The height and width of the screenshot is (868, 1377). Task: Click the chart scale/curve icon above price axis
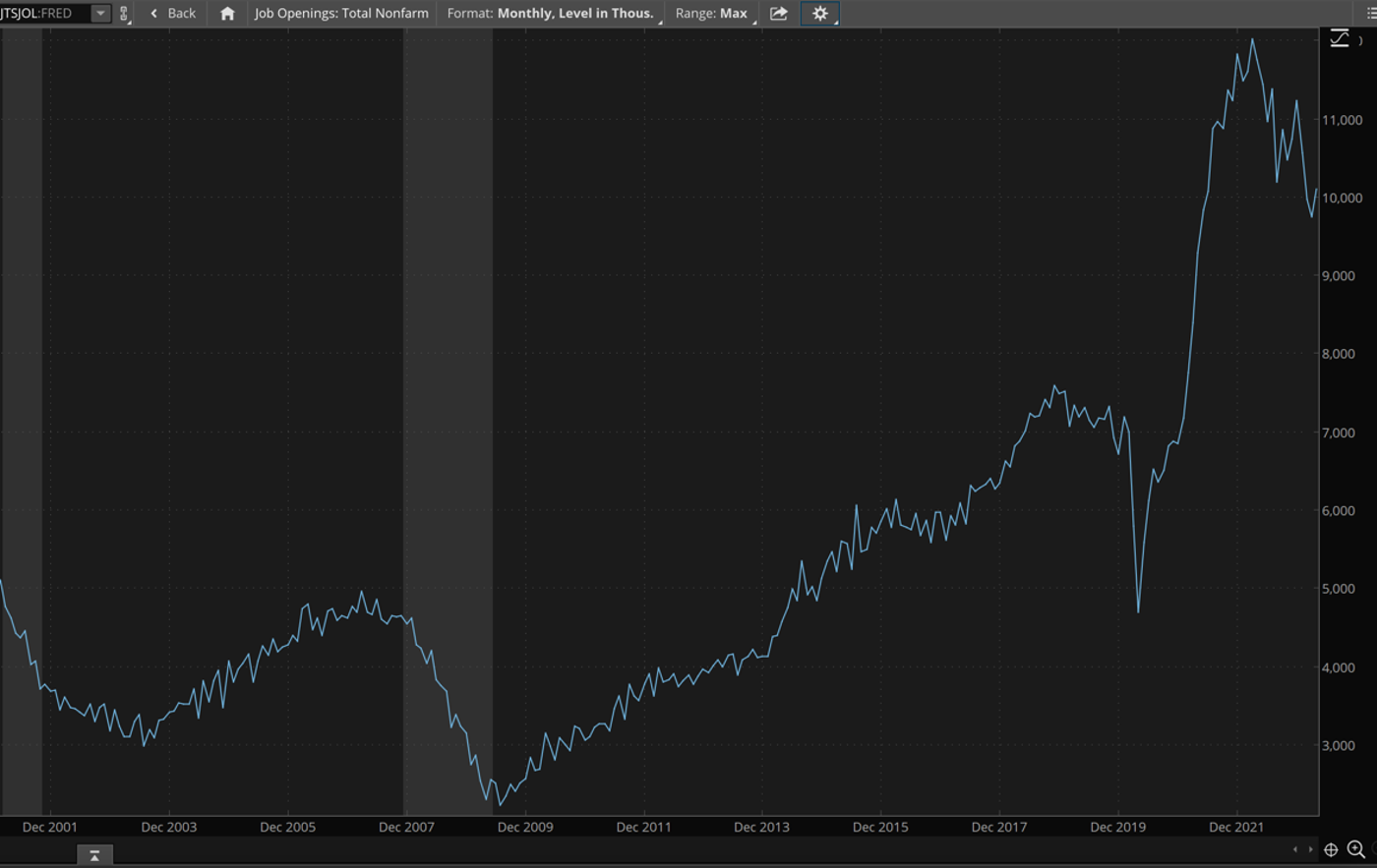click(x=1340, y=38)
